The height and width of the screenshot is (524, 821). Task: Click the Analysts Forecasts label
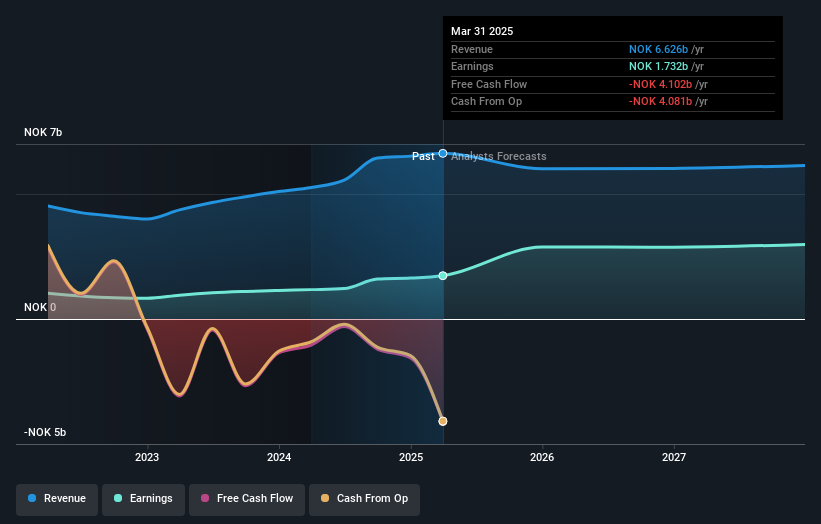[x=498, y=157]
